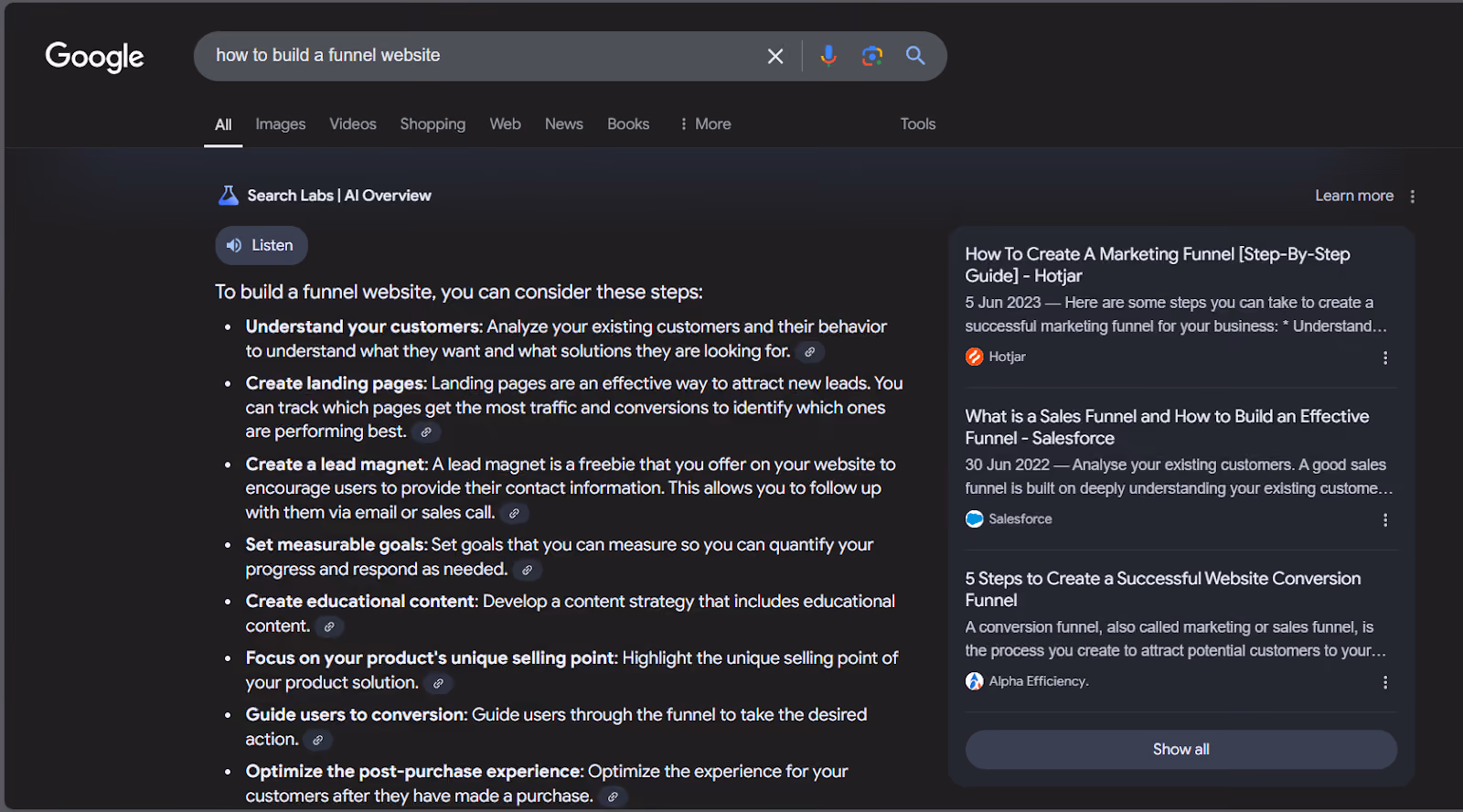Click the Alpha Efficiency favicon
Viewport: 1463px width, 812px height.
[x=975, y=681]
